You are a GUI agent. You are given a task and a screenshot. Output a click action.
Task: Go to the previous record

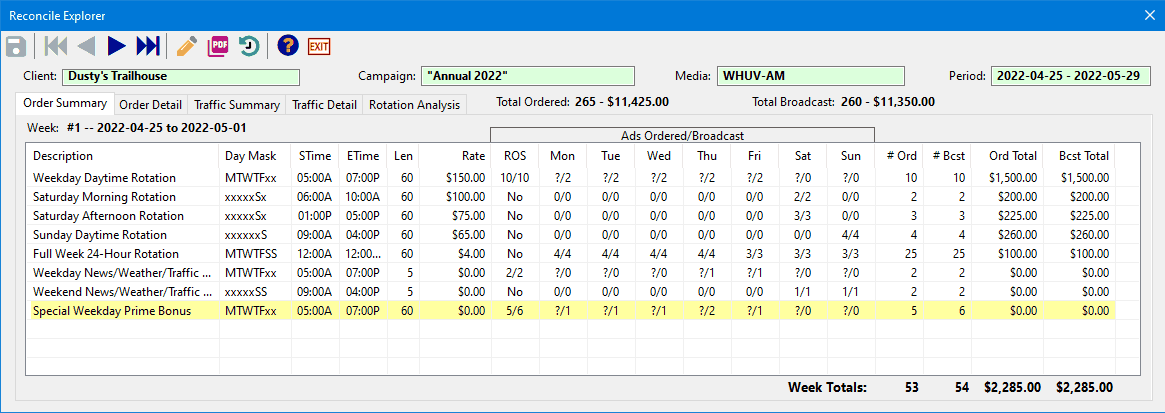point(86,46)
